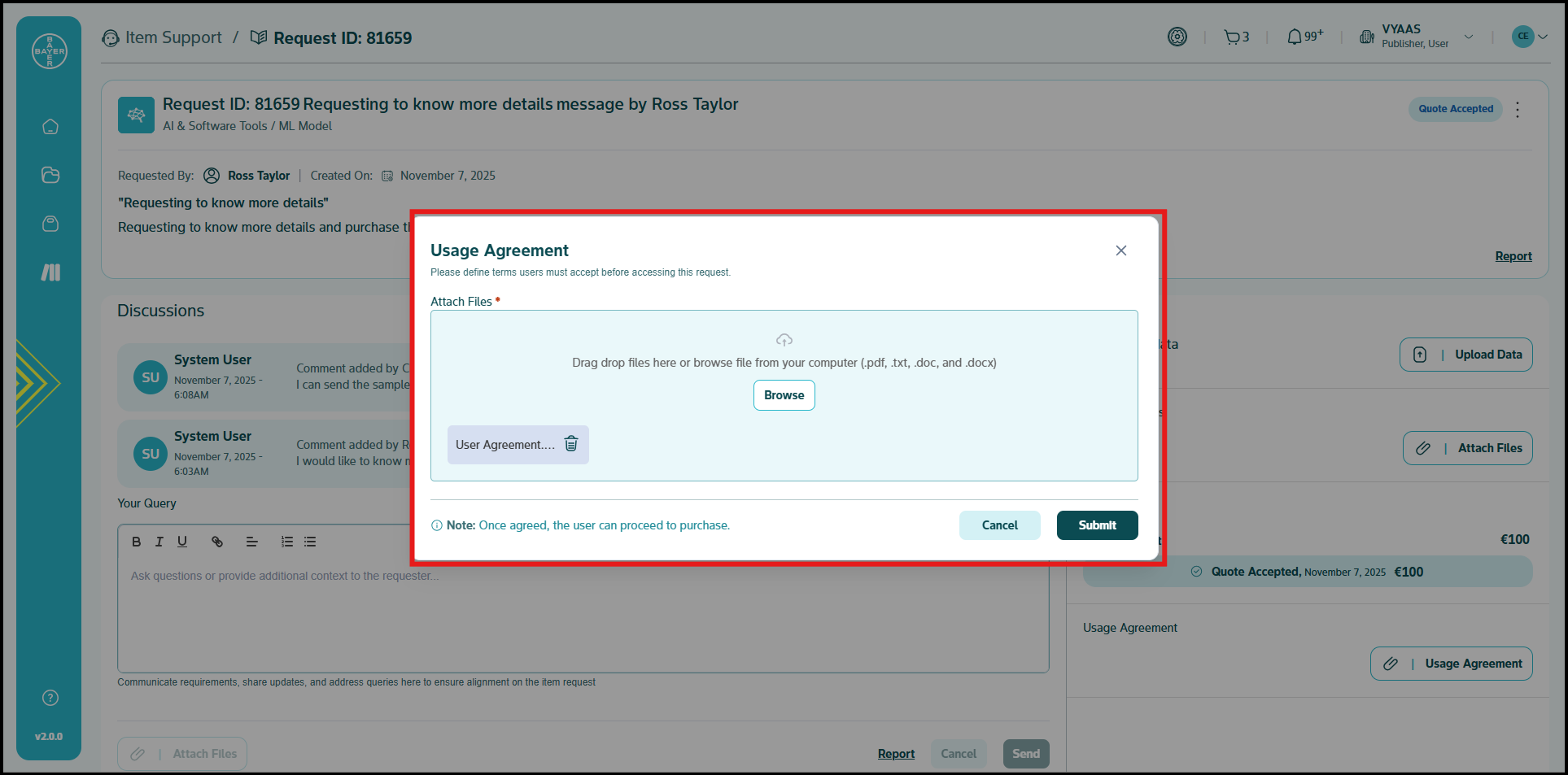Navigate to Item Support breadcrumb
This screenshot has height=775, width=1568.
tap(173, 38)
